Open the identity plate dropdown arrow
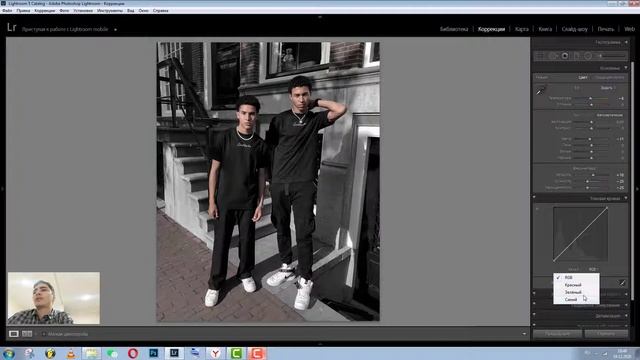The width and height of the screenshot is (640, 360). (x=116, y=29)
